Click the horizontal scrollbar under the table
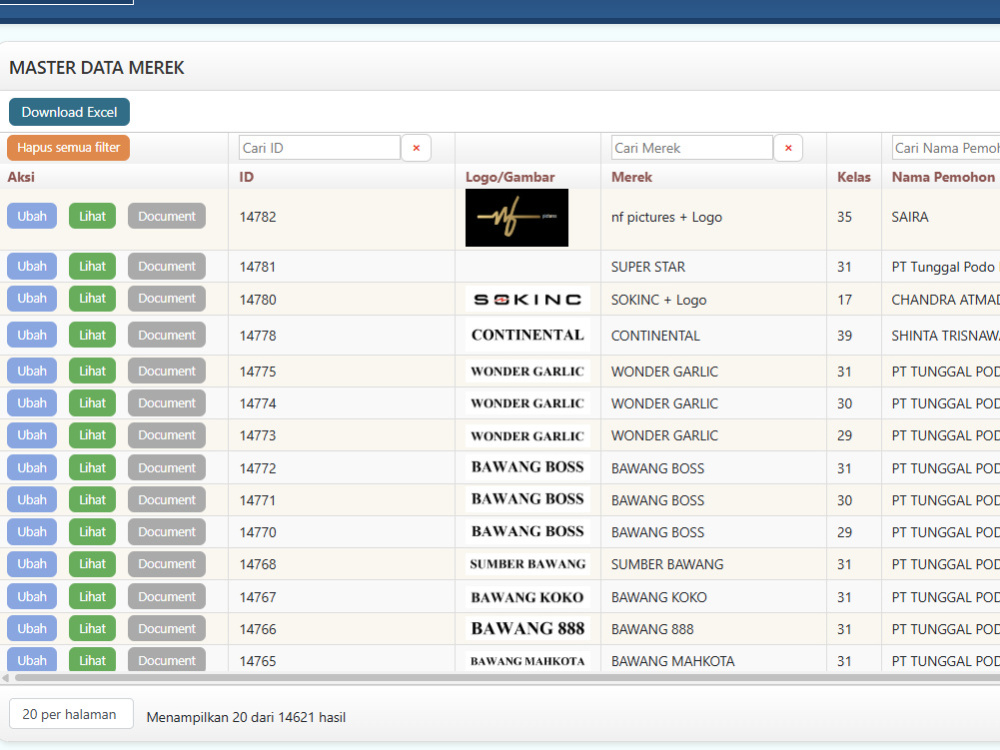The height and width of the screenshot is (750, 1000). pos(507,678)
